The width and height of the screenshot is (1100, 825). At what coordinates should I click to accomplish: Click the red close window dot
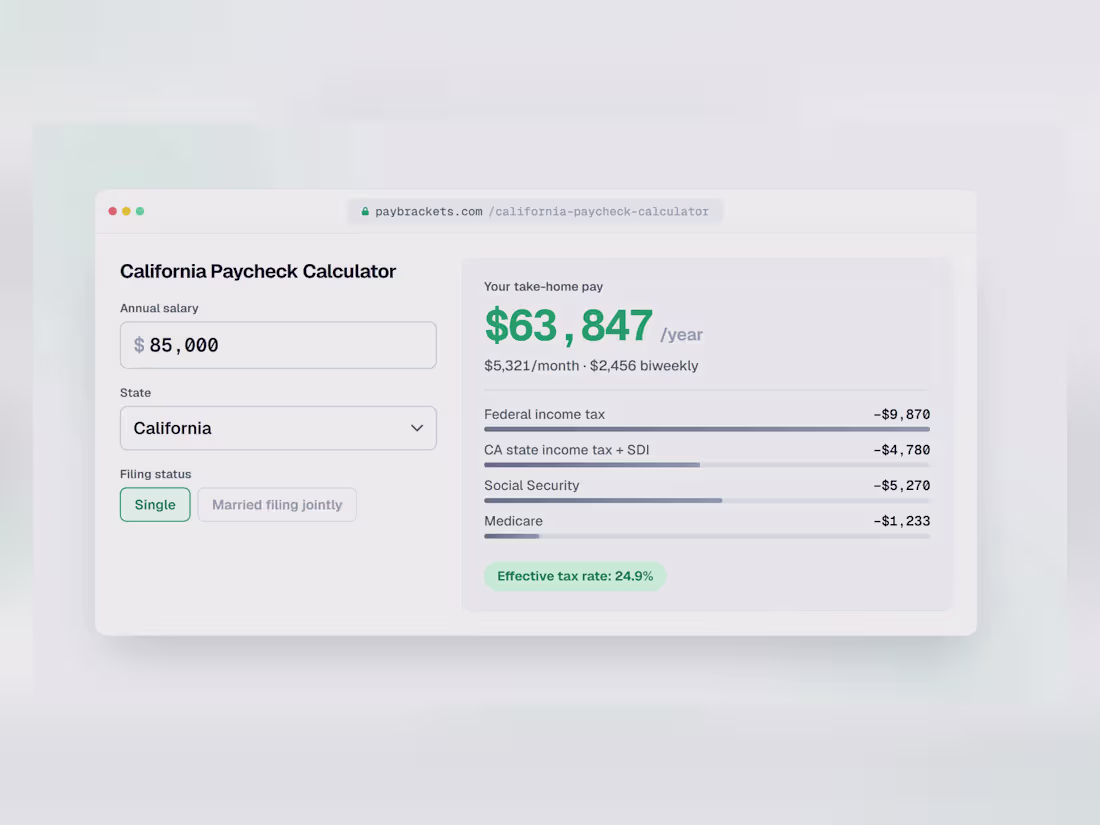click(112, 211)
